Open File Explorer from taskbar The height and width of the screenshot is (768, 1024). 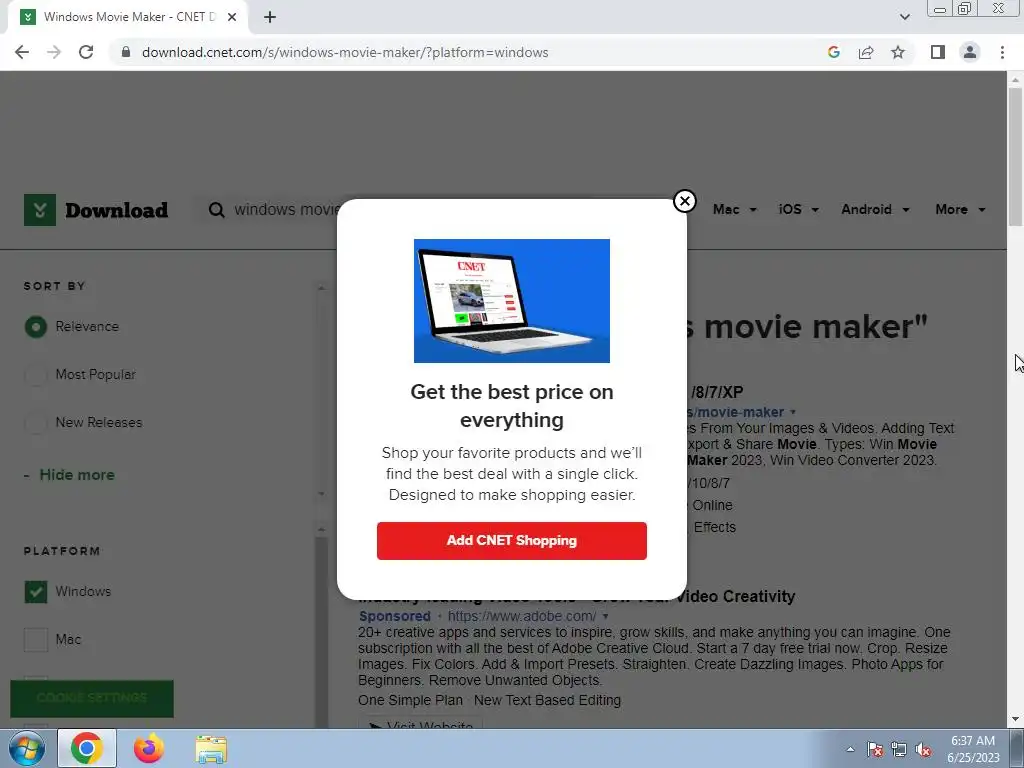coord(211,748)
